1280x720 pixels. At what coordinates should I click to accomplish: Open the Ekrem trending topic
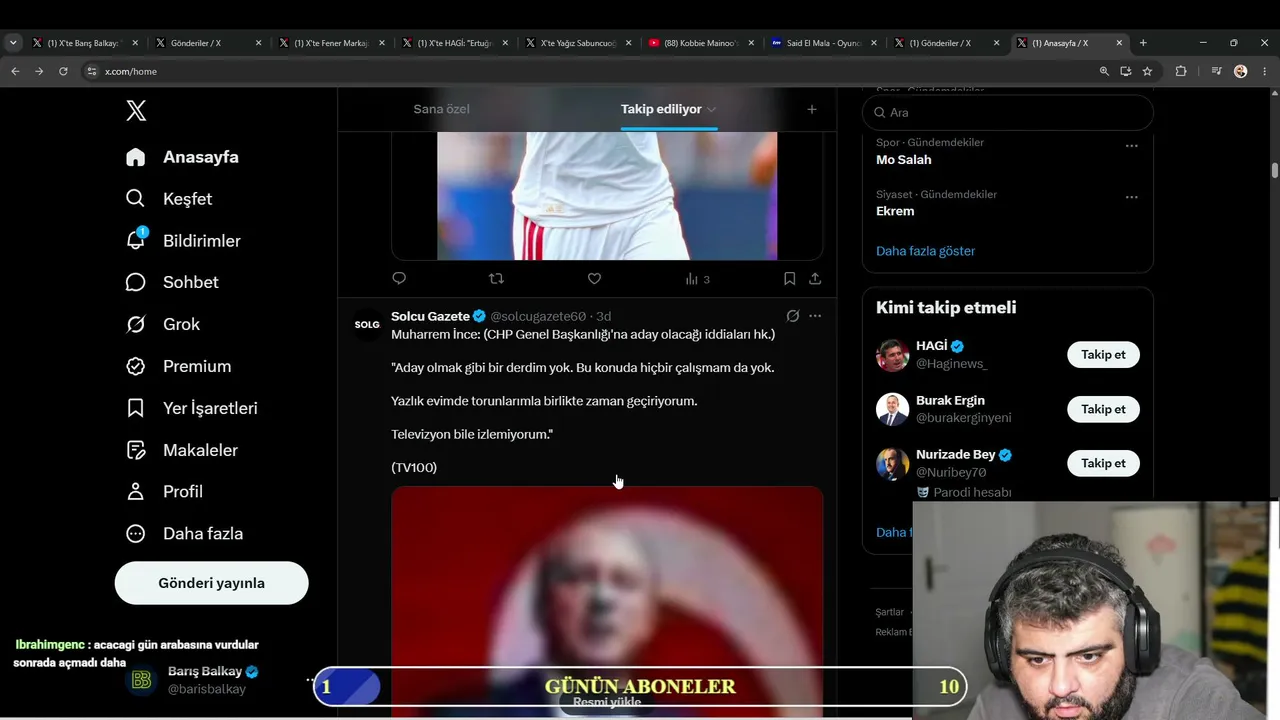895,211
